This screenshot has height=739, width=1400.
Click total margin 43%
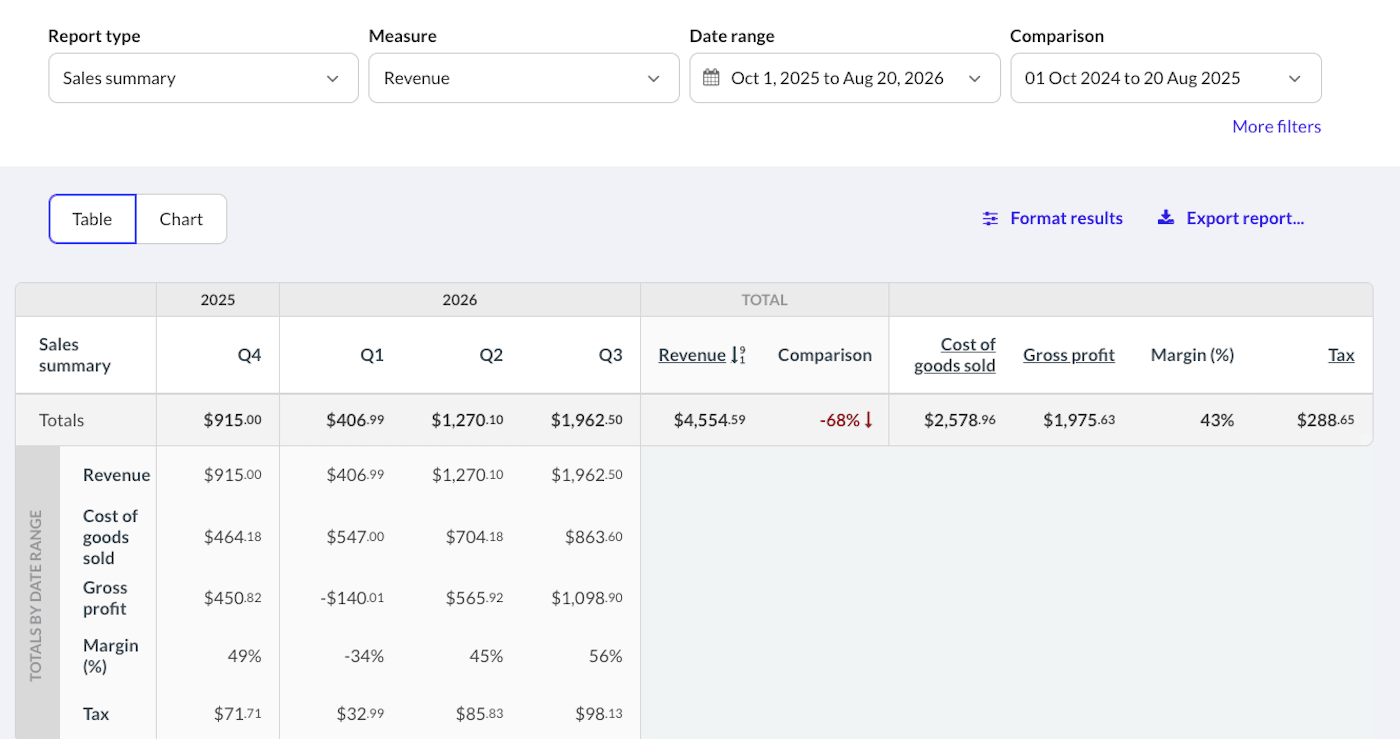(1217, 420)
